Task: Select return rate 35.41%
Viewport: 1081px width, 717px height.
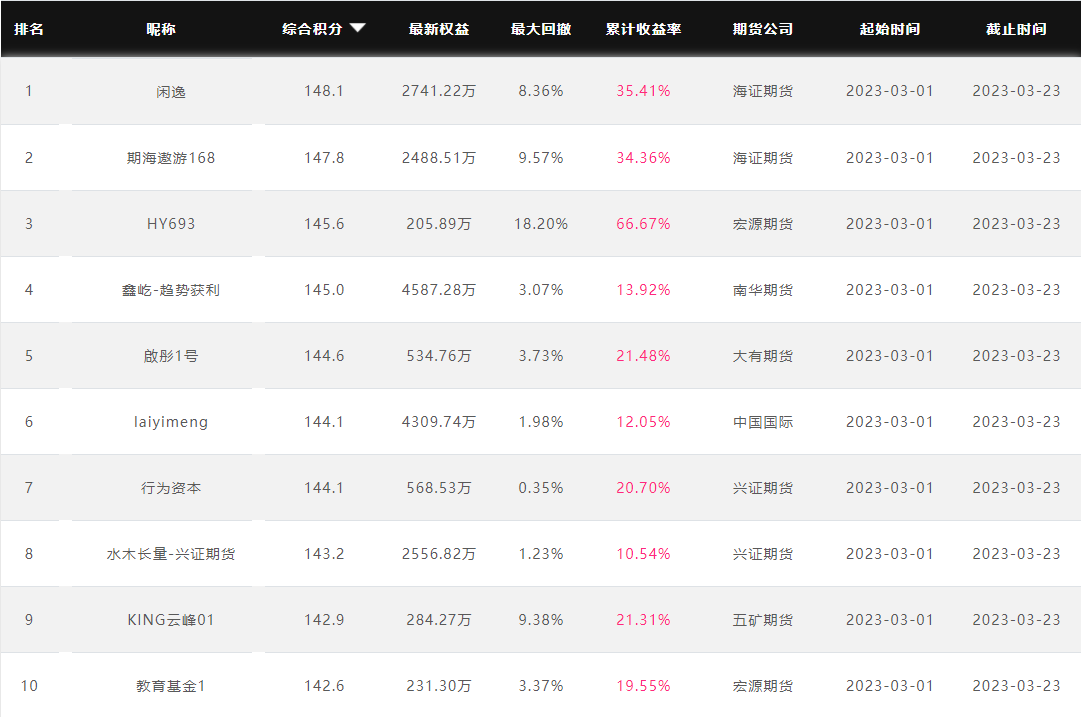Action: [x=643, y=91]
